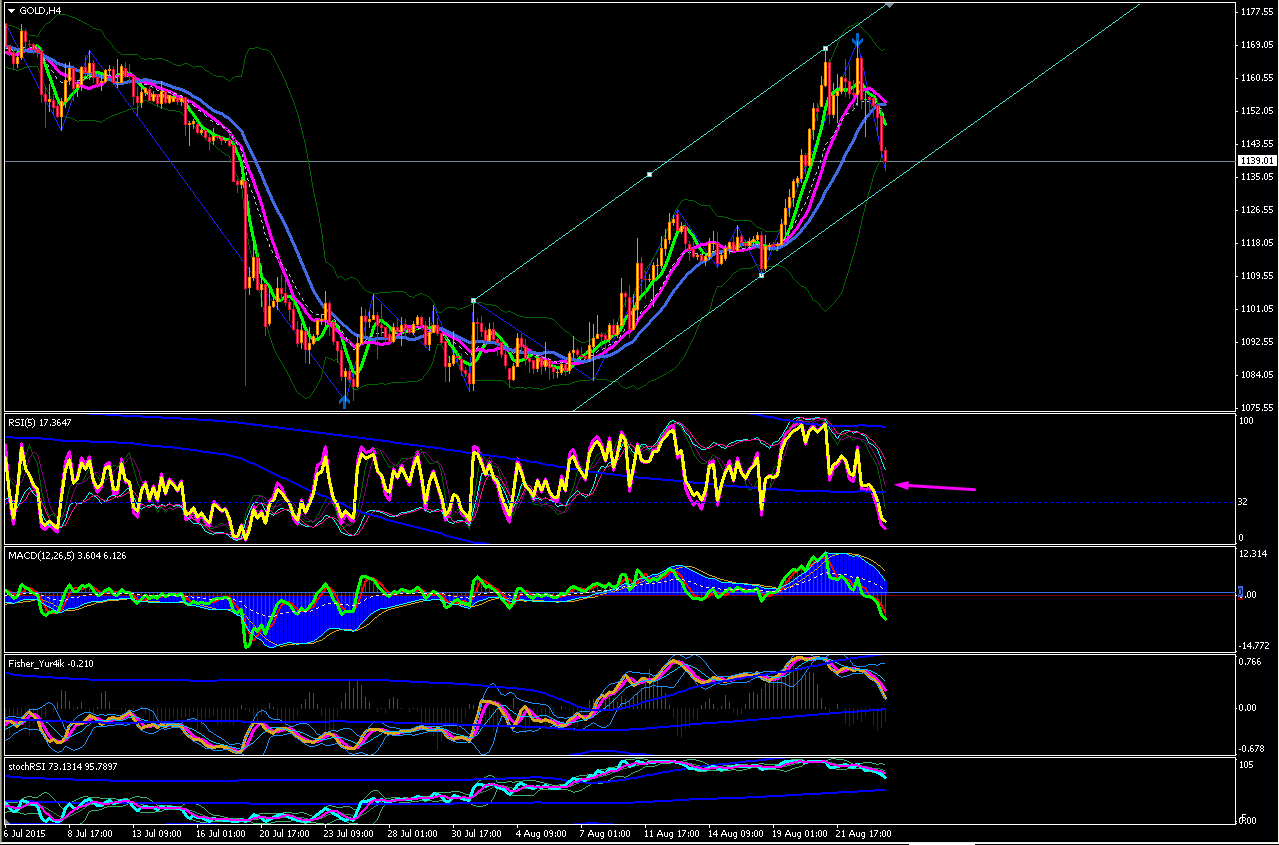Click the 20 Jul 17:00 time label
1279x845 pixels.
point(284,833)
